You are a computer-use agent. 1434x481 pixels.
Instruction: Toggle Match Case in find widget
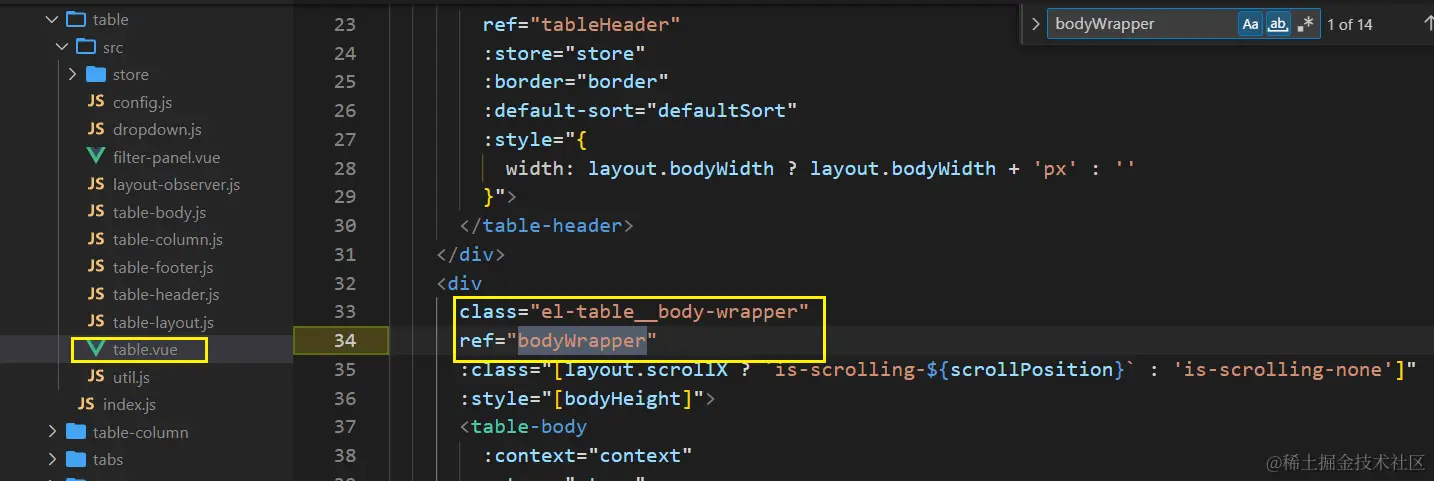tap(1250, 24)
